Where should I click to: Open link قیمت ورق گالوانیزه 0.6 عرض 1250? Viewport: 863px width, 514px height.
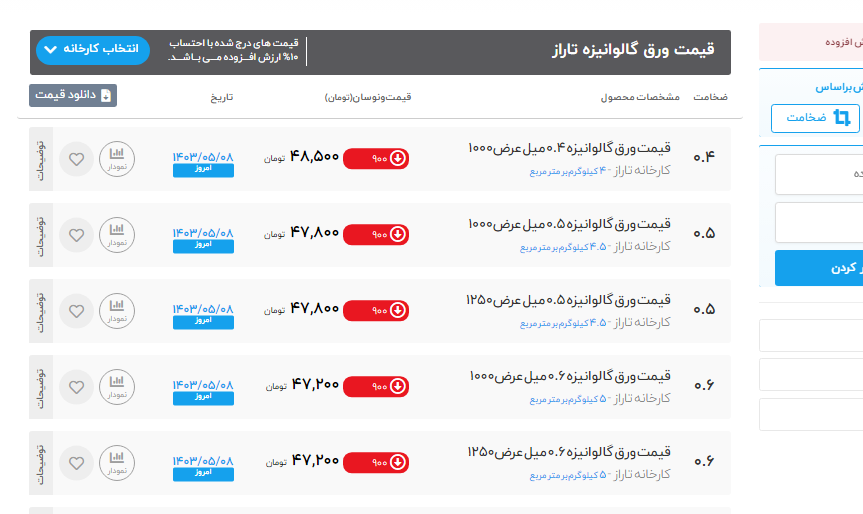click(x=569, y=453)
